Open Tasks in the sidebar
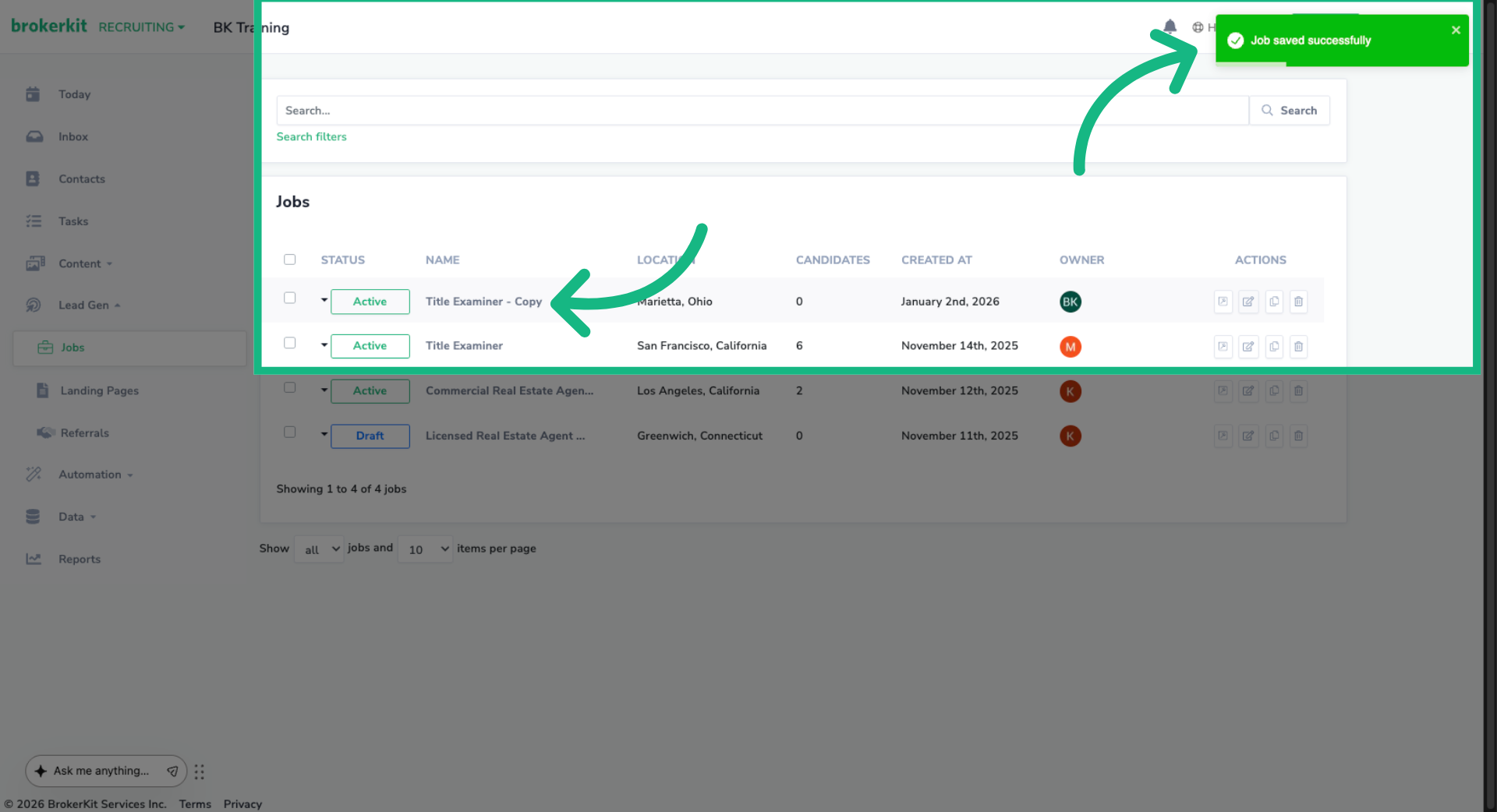This screenshot has width=1497, height=812. click(x=73, y=221)
